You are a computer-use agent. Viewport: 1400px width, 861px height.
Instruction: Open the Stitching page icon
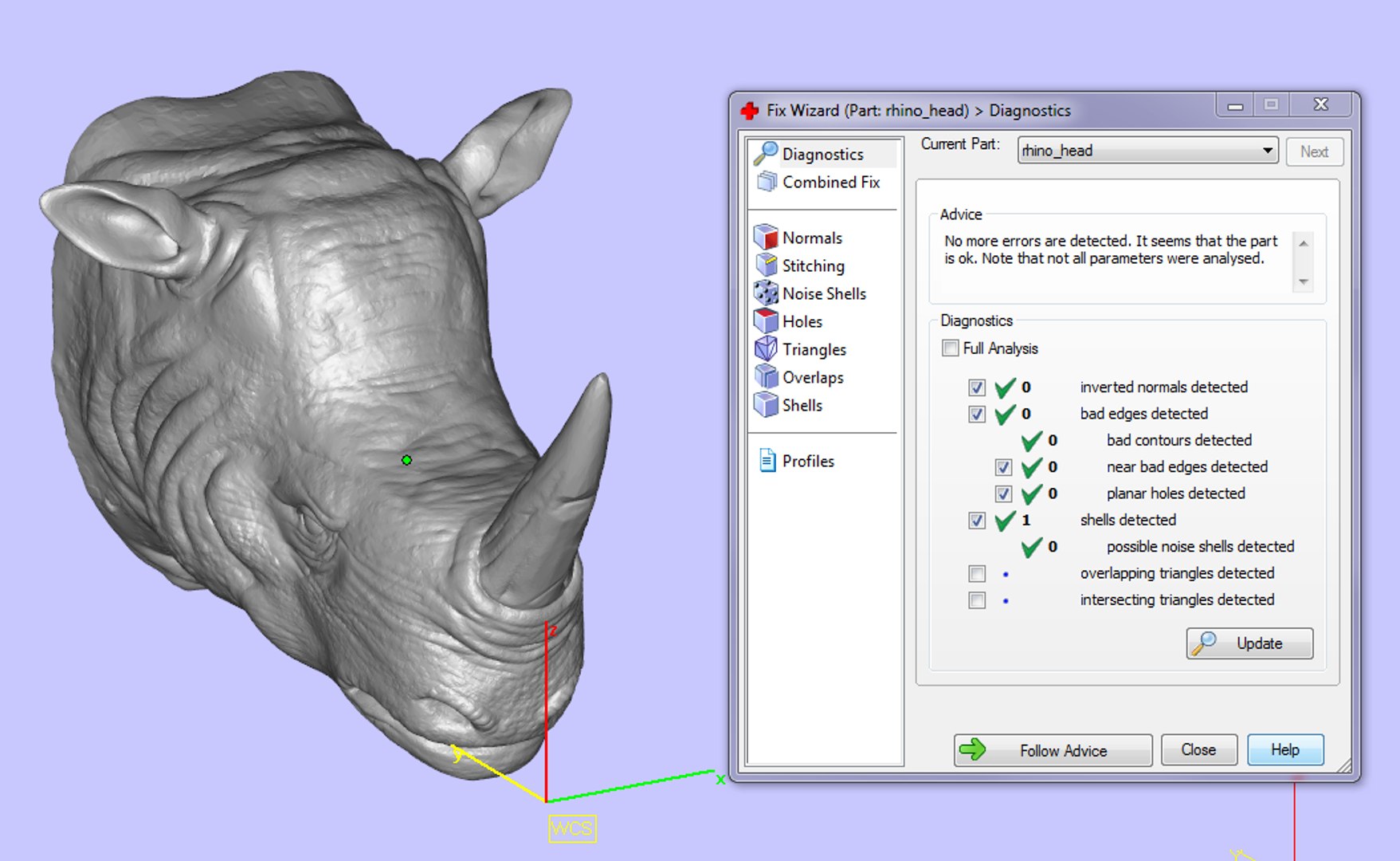click(x=766, y=265)
